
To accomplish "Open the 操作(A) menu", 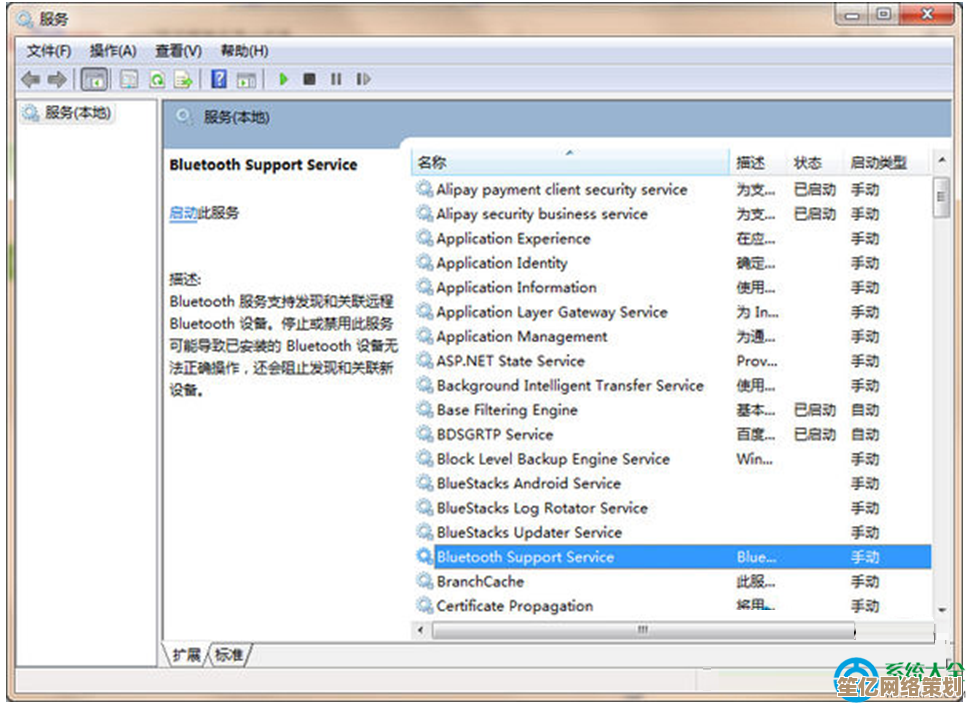I will point(112,51).
